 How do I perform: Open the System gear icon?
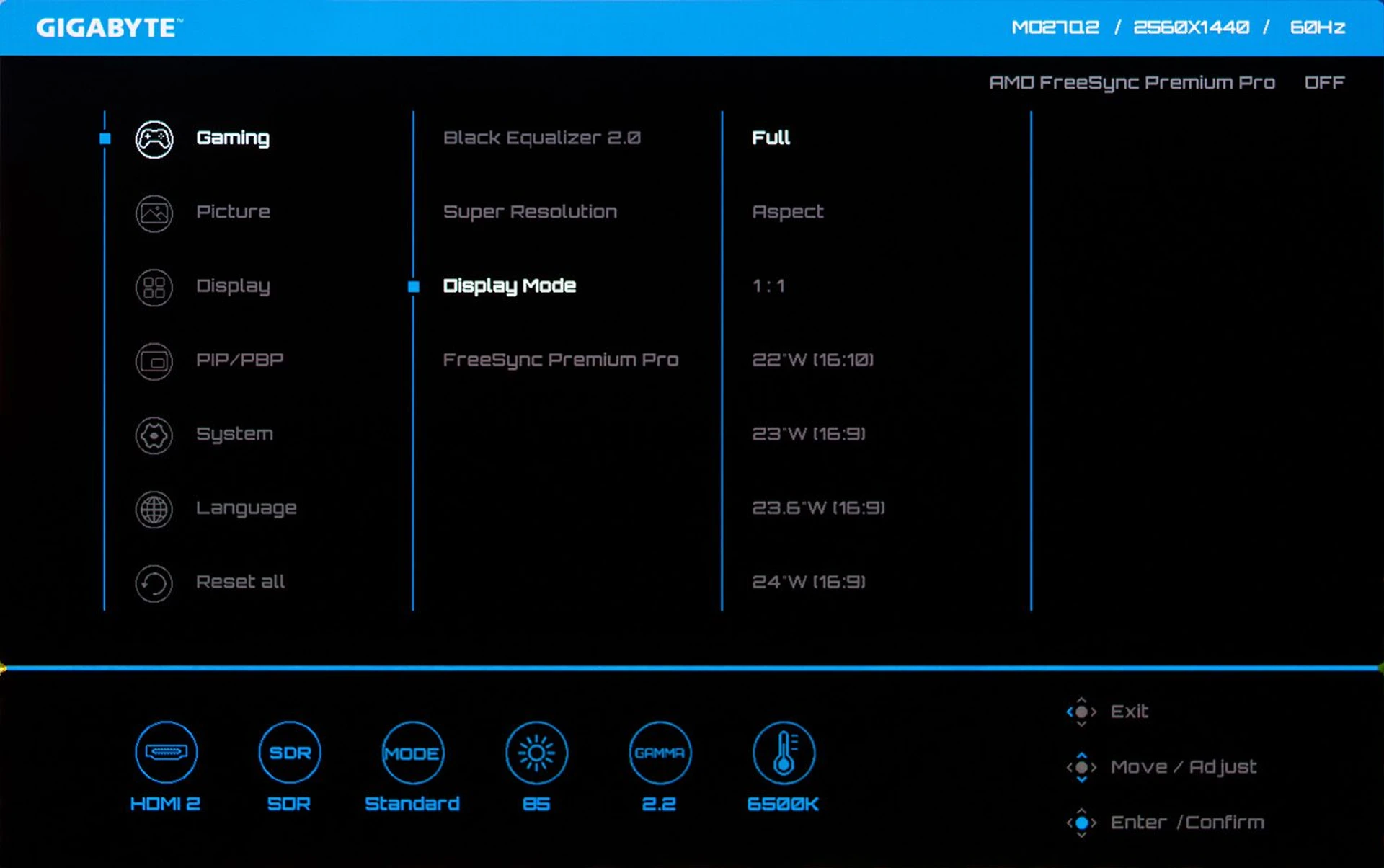point(154,435)
